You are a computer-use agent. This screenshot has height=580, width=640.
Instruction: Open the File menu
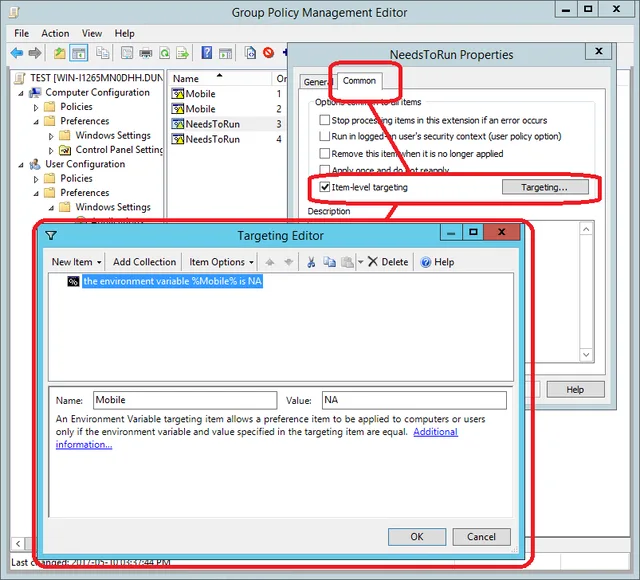pyautogui.click(x=22, y=33)
